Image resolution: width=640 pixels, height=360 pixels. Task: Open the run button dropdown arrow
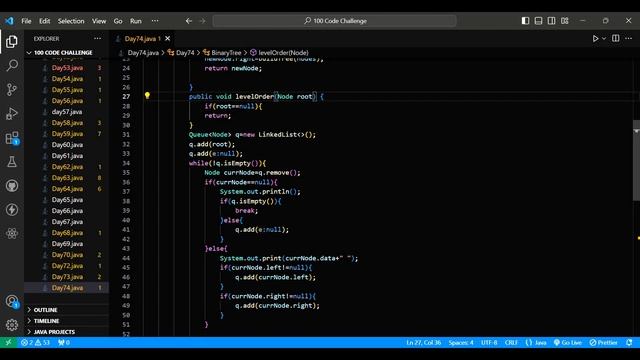point(604,38)
